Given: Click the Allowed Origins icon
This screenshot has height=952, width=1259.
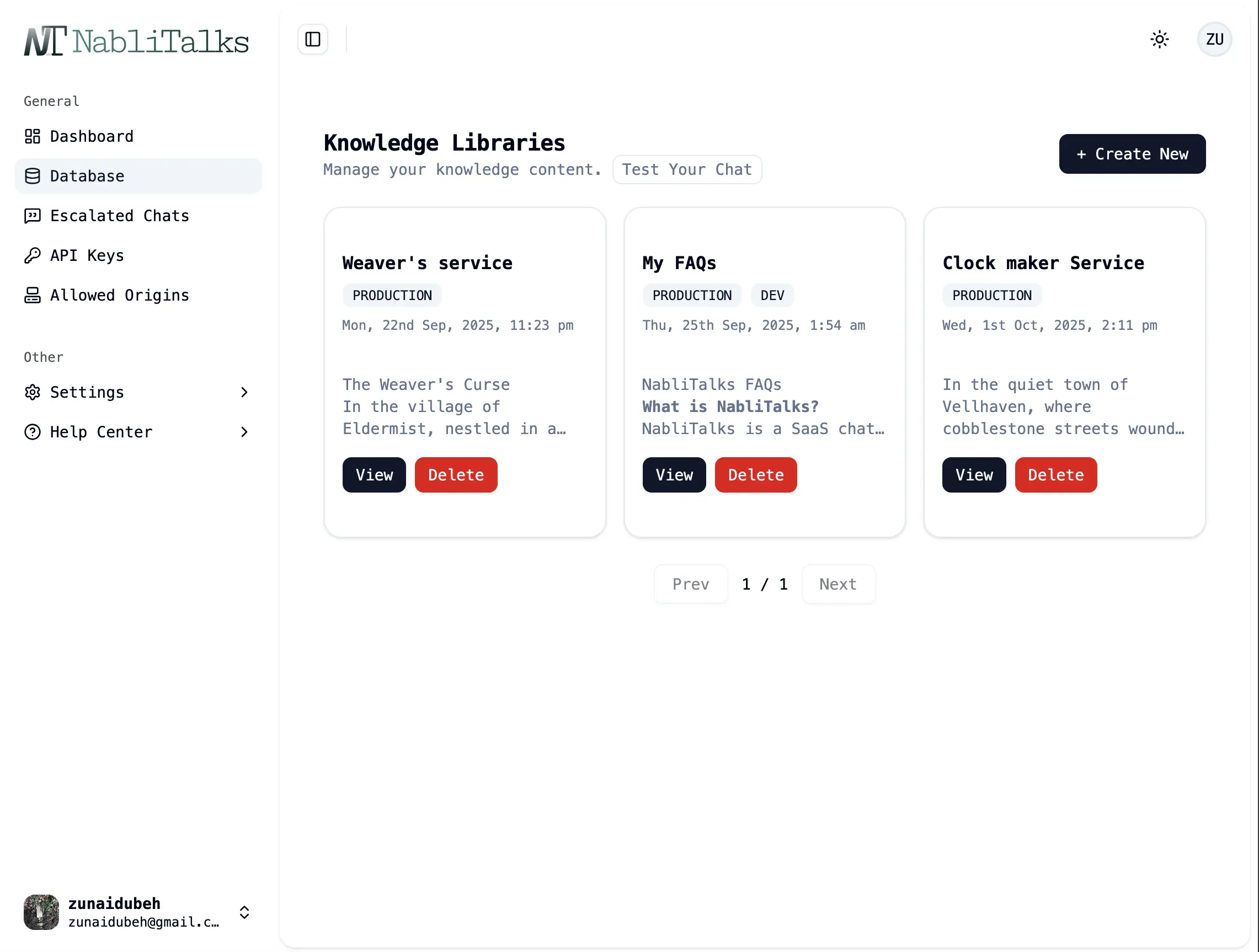Looking at the screenshot, I should (x=33, y=295).
